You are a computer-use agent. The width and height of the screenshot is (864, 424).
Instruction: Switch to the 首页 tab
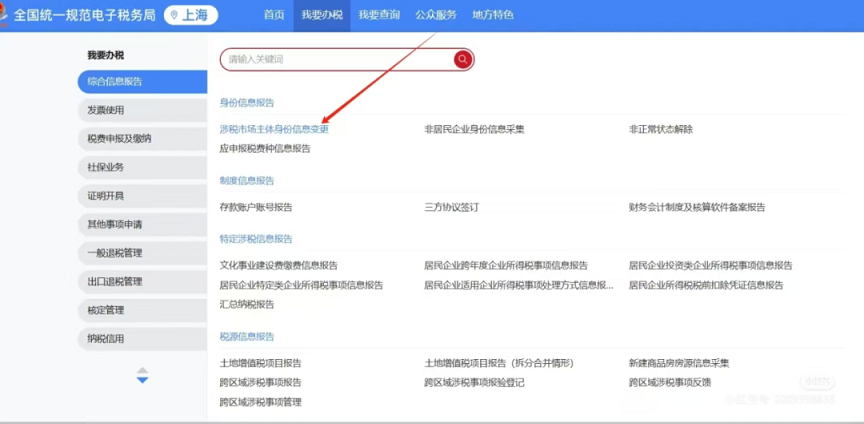click(274, 15)
